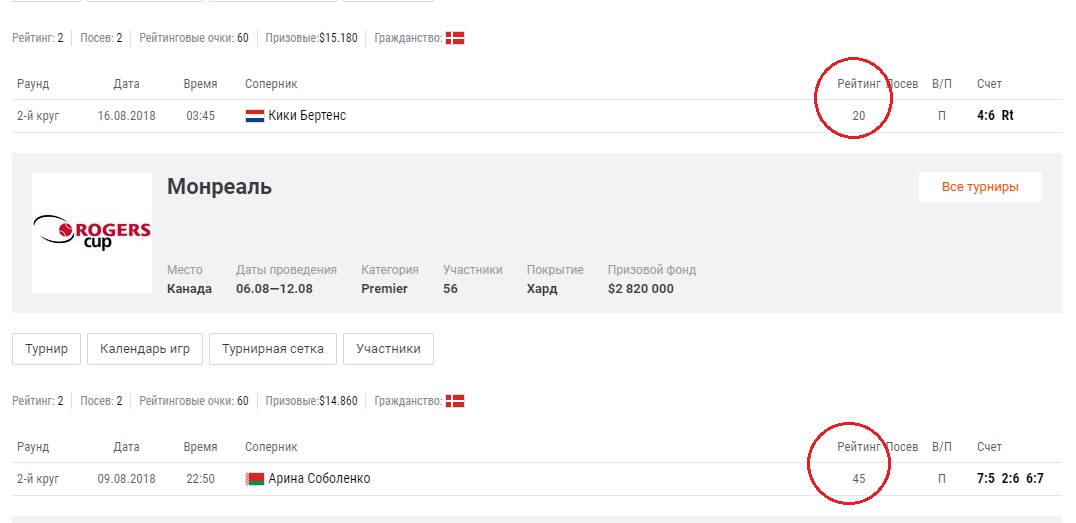Open the Все турниры button
Viewport: 1076px width, 523px height.
(x=980, y=187)
